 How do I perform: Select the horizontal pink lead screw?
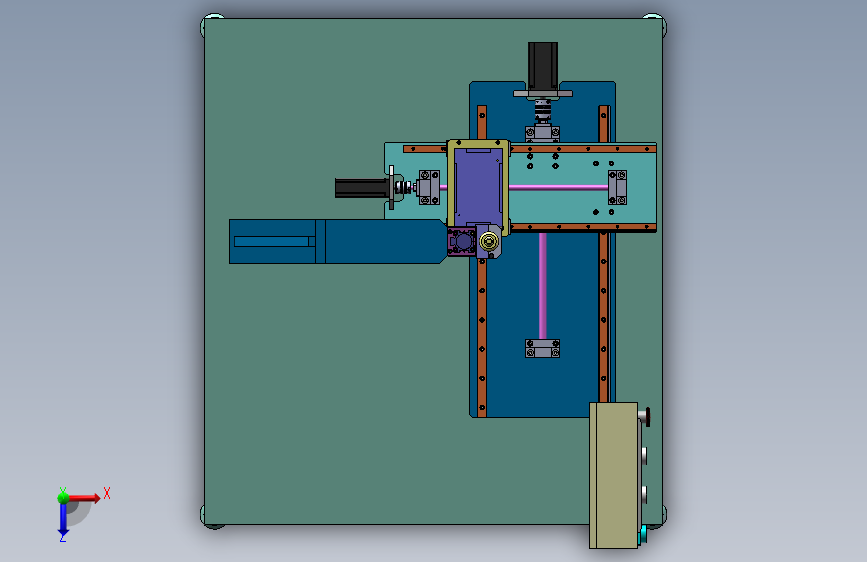point(558,188)
